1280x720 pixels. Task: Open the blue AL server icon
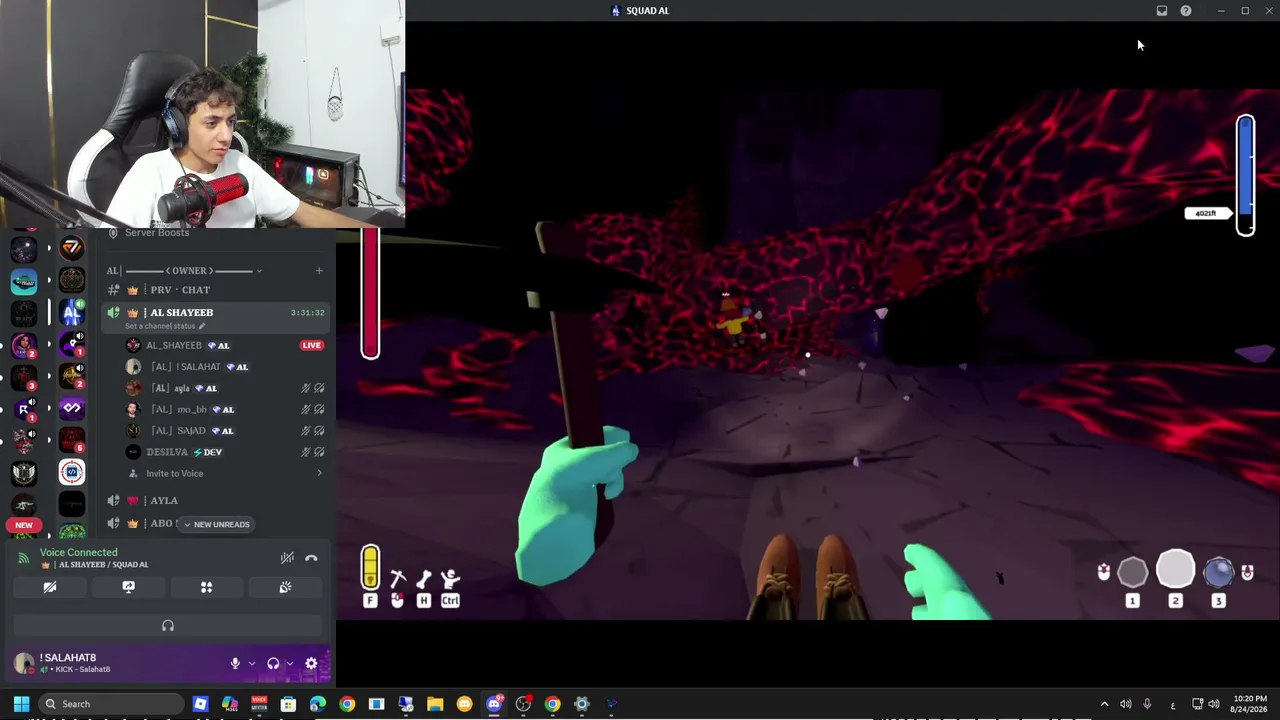click(x=71, y=313)
